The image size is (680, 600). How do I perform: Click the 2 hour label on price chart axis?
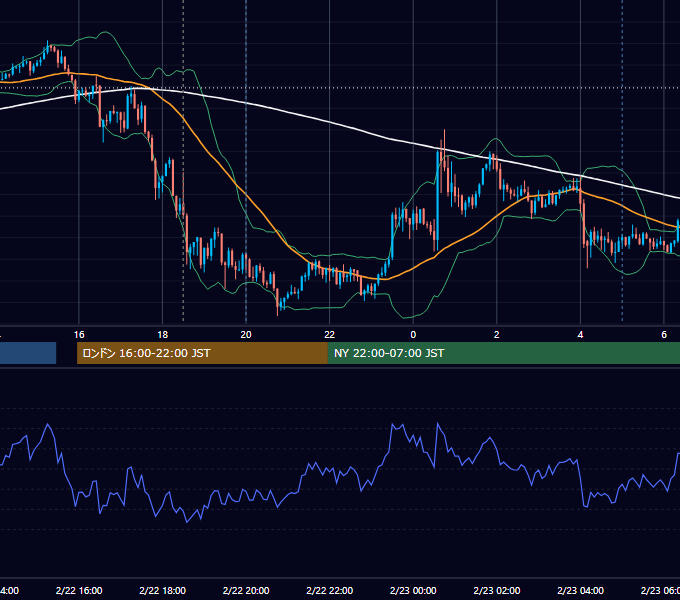tap(497, 335)
